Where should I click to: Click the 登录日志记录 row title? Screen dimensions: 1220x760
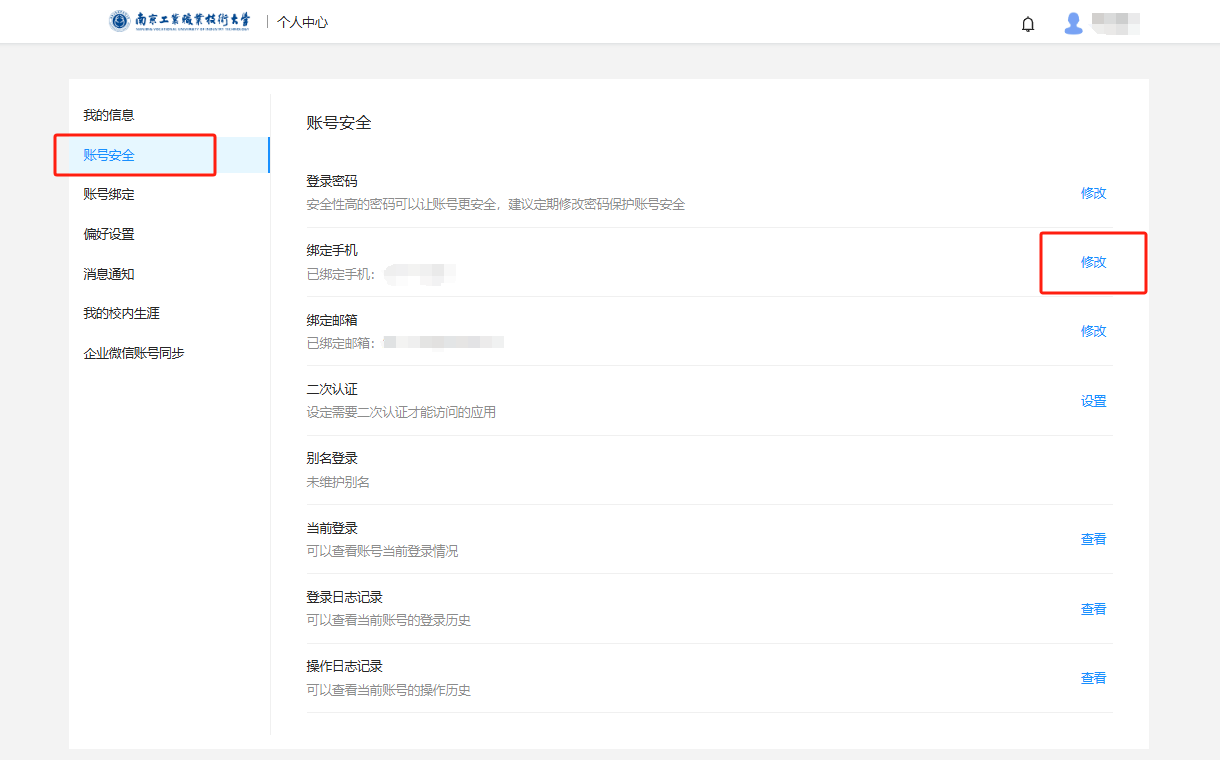click(345, 597)
